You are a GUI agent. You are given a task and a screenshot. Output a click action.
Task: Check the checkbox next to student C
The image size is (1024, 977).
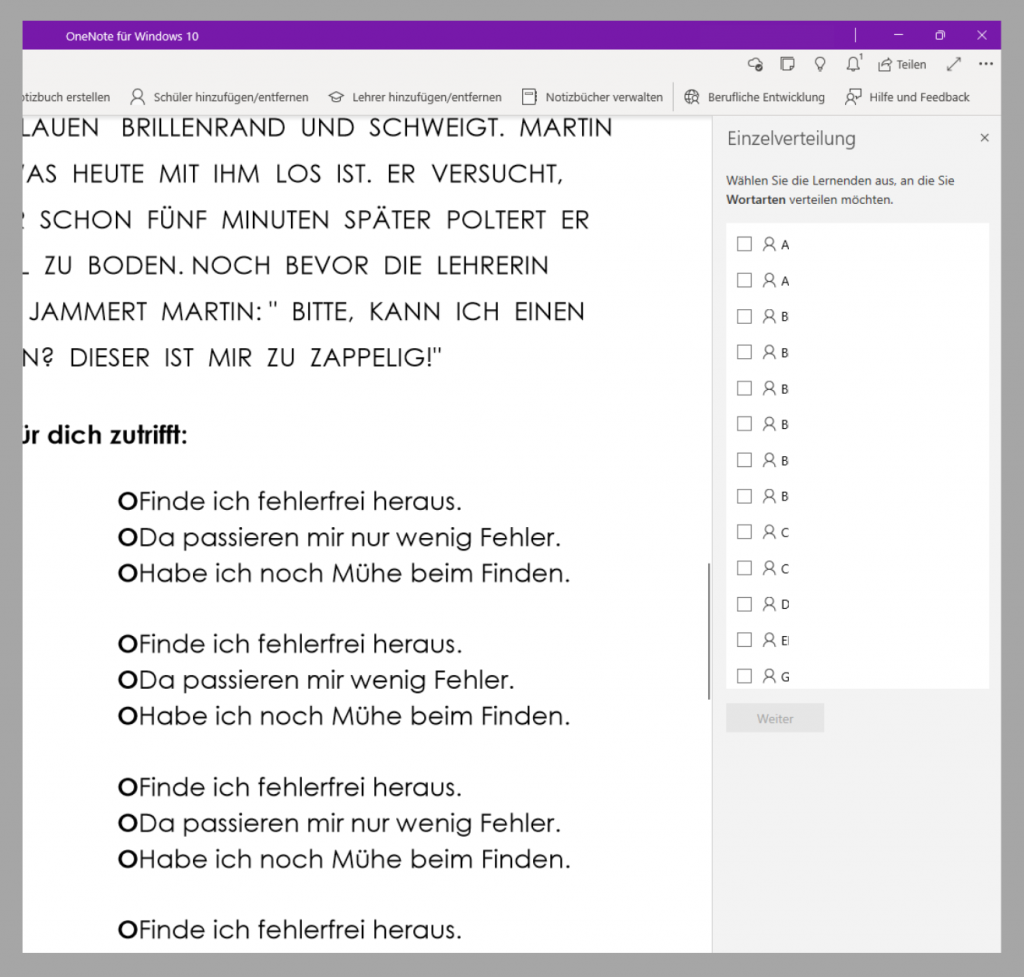coord(744,531)
